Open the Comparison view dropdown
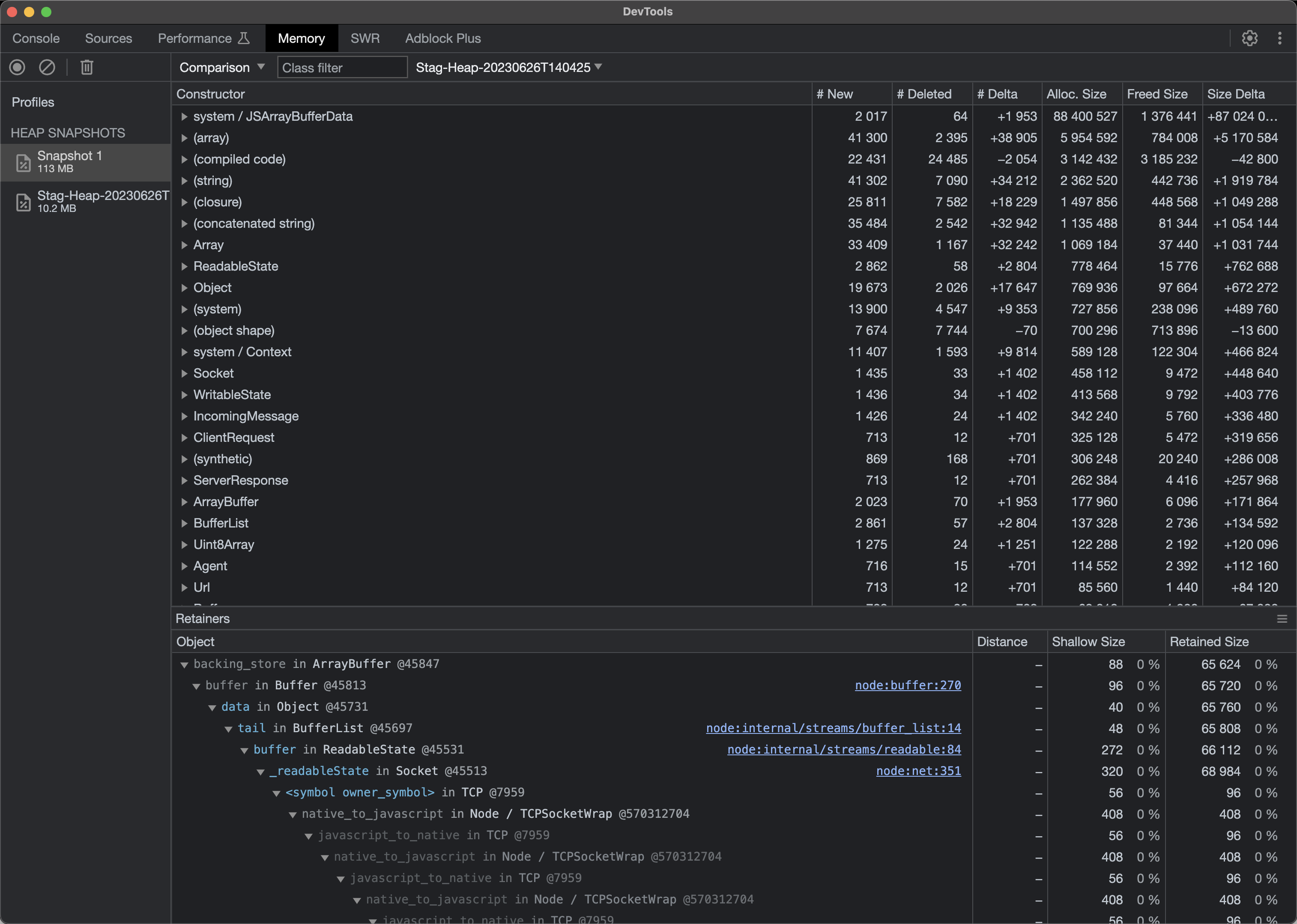 click(x=222, y=67)
